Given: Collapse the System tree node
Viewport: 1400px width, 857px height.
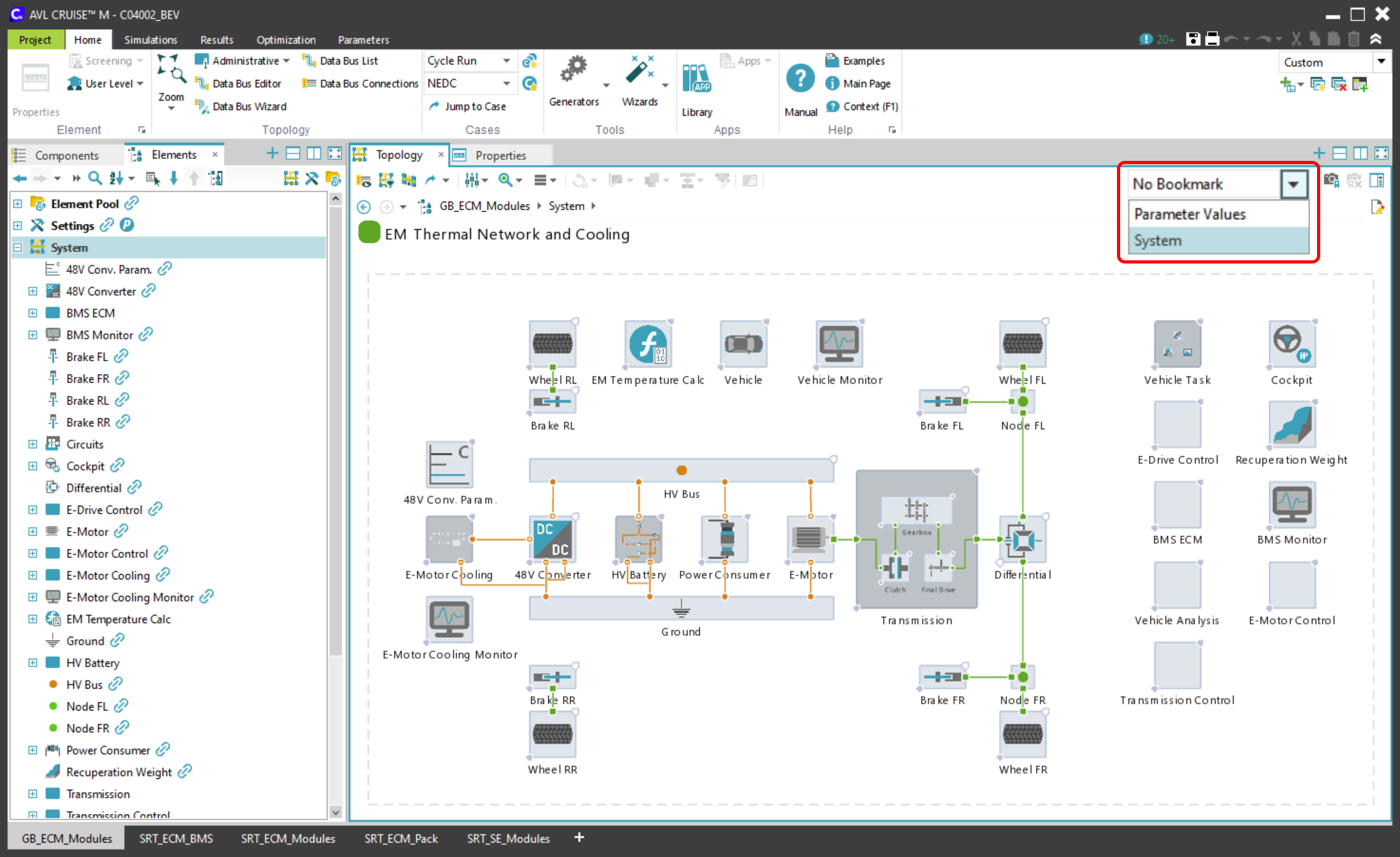Looking at the screenshot, I should coord(18,248).
